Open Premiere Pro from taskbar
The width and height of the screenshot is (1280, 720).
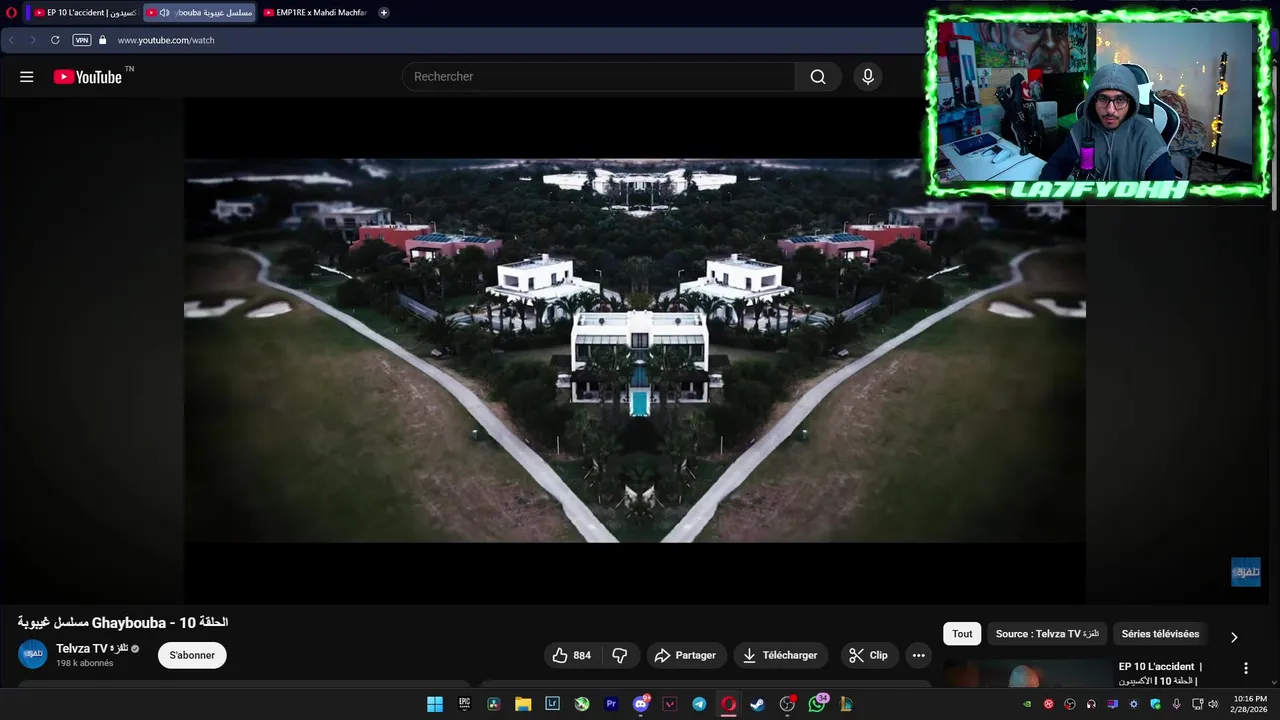pos(611,704)
